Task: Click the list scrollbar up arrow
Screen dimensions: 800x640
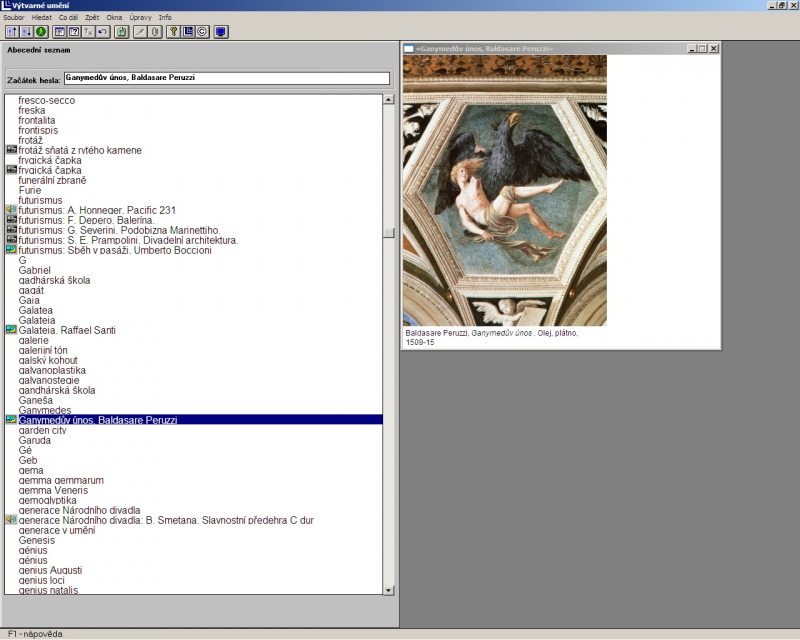Action: coord(388,99)
